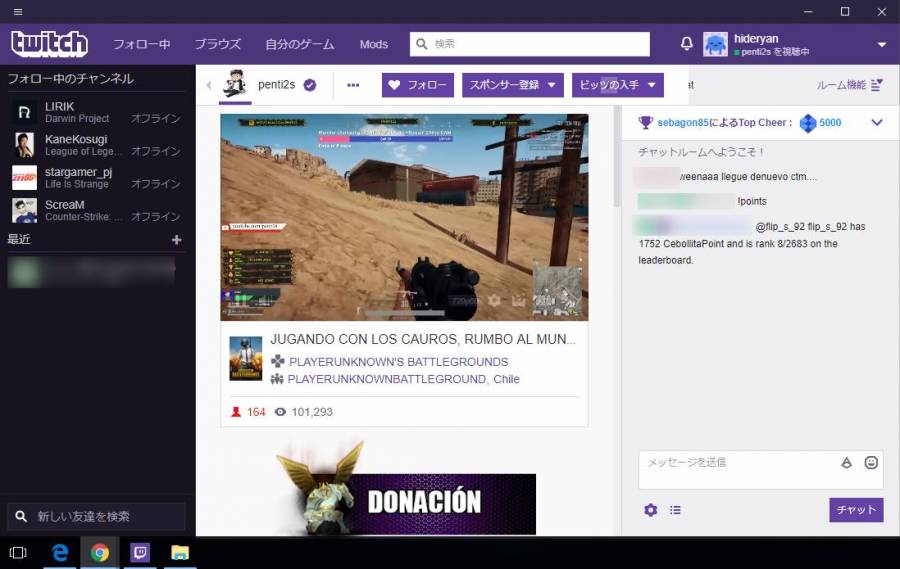Expand the Top Cheer chevron
The height and width of the screenshot is (569, 900).
click(876, 122)
